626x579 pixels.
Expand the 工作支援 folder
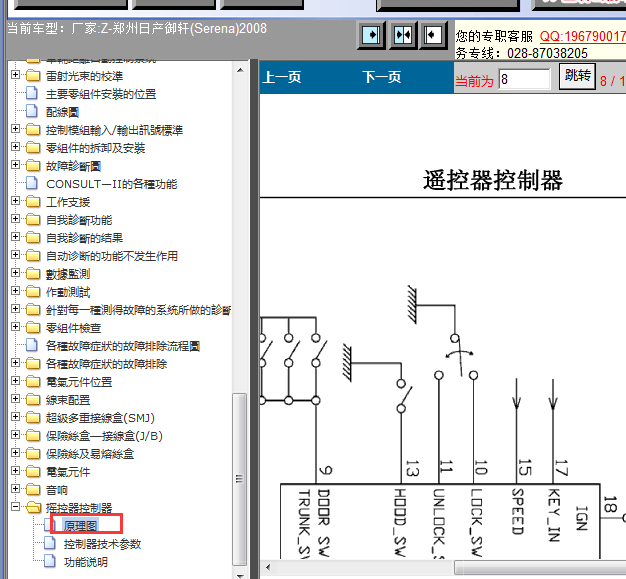click(x=16, y=200)
